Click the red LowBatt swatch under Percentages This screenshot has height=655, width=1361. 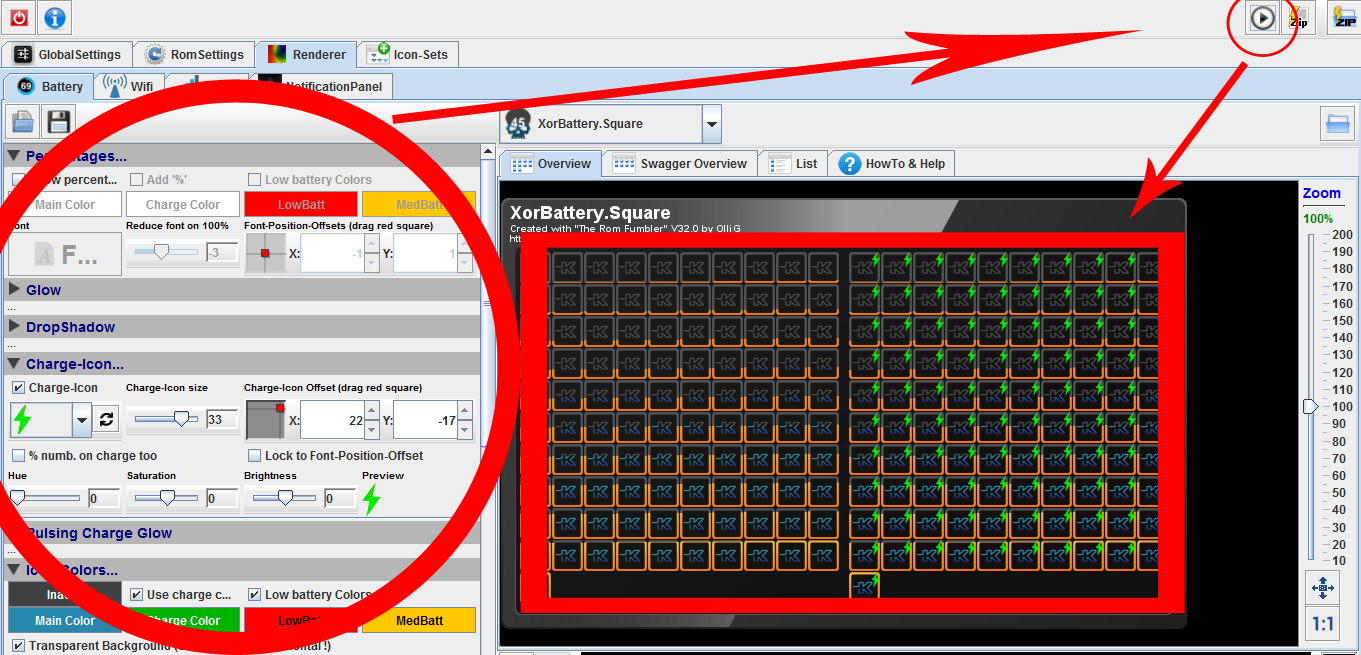[x=301, y=204]
